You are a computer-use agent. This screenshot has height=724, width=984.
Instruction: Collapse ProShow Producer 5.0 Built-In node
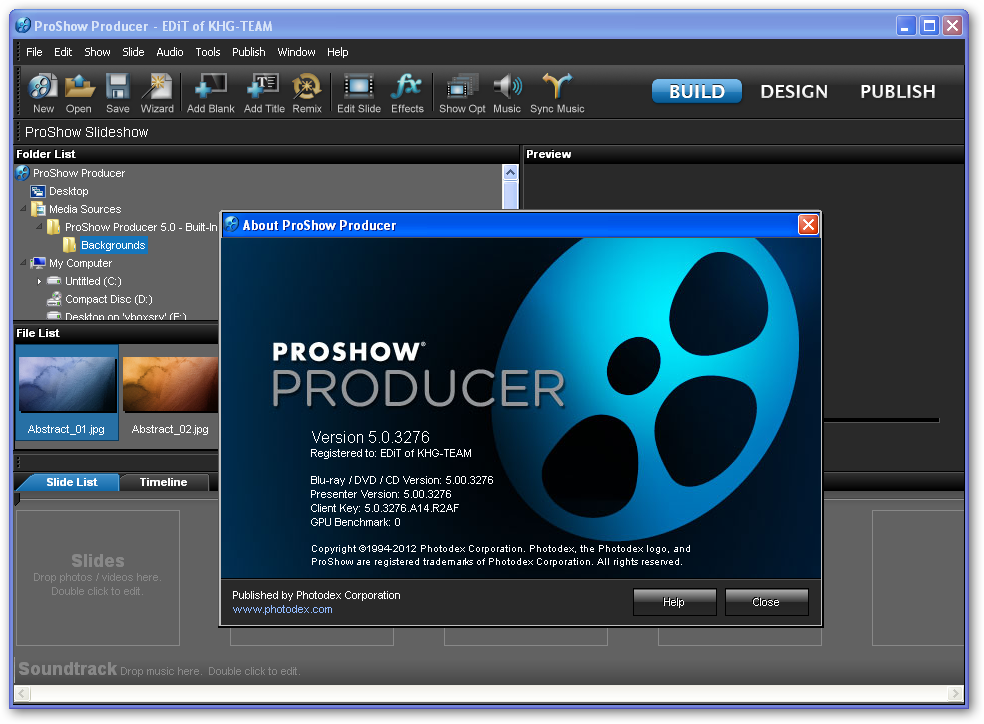pos(40,225)
